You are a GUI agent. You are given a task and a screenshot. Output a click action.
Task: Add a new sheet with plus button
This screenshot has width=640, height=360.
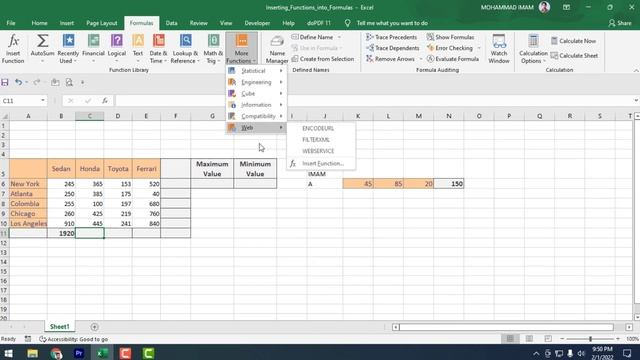pyautogui.click(x=94, y=327)
